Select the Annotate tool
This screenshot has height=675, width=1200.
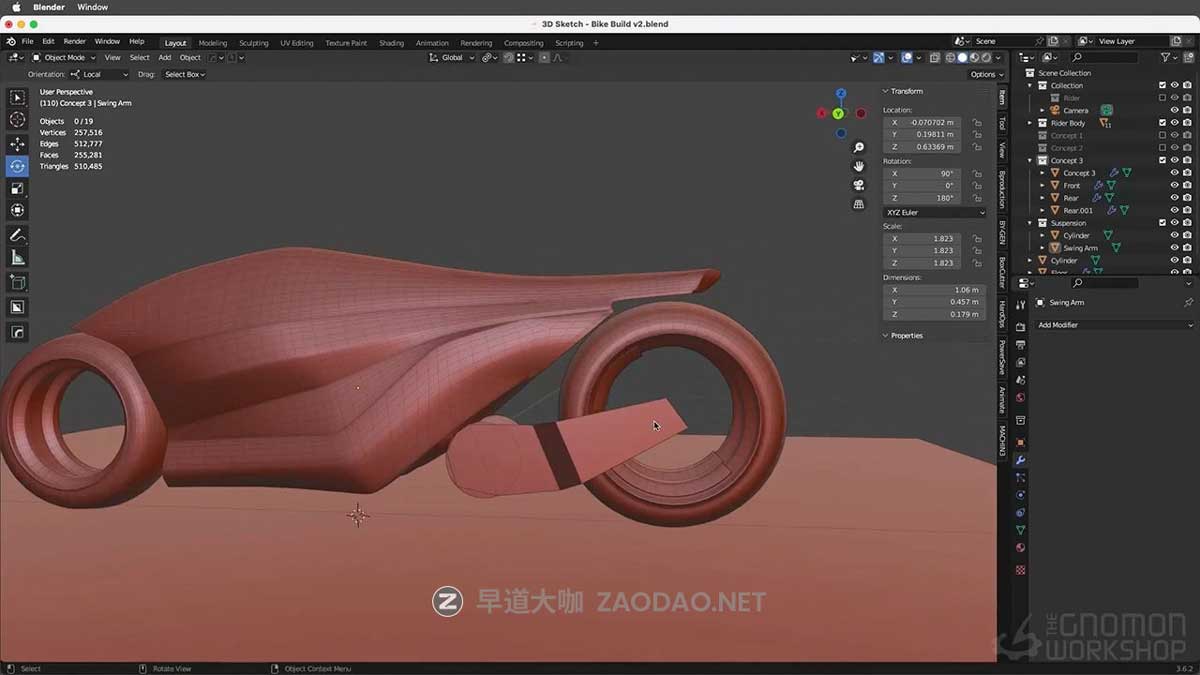point(16,235)
